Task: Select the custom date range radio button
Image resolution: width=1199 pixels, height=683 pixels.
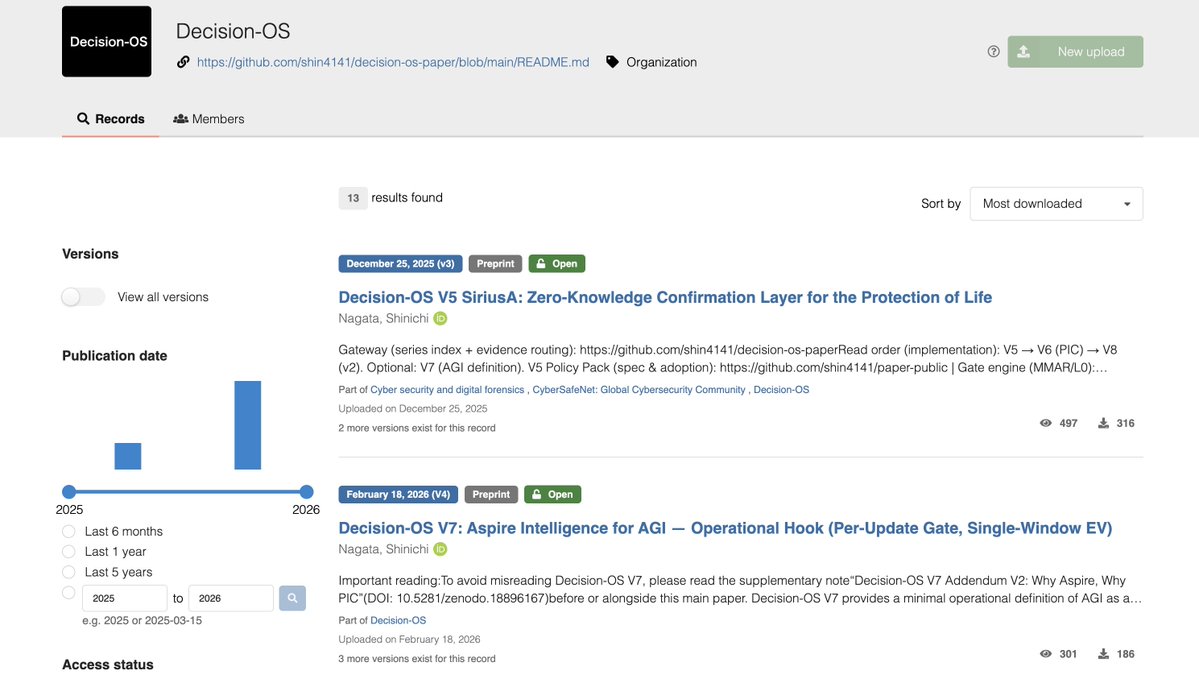Action: click(x=69, y=593)
